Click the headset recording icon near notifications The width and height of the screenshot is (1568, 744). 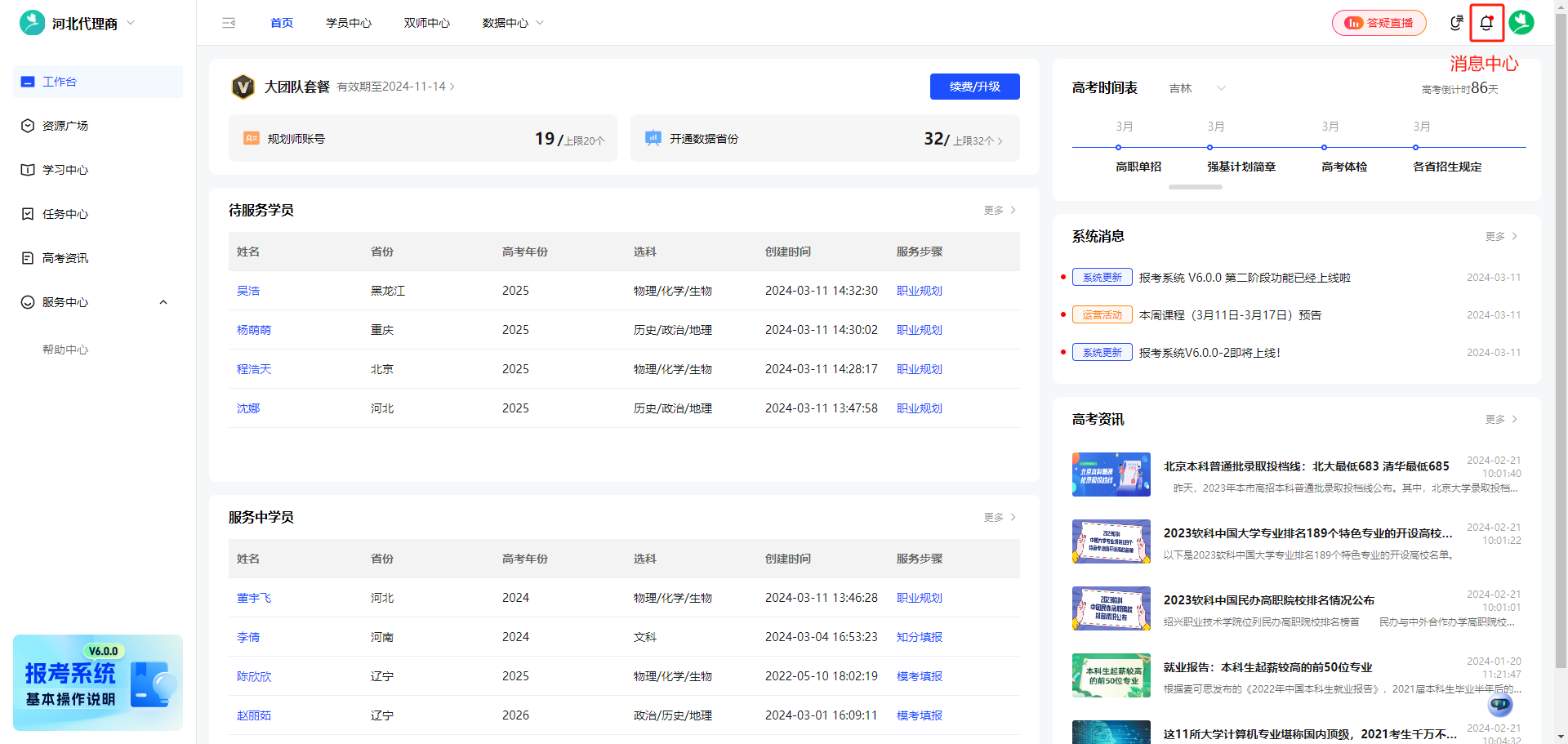tap(1456, 23)
